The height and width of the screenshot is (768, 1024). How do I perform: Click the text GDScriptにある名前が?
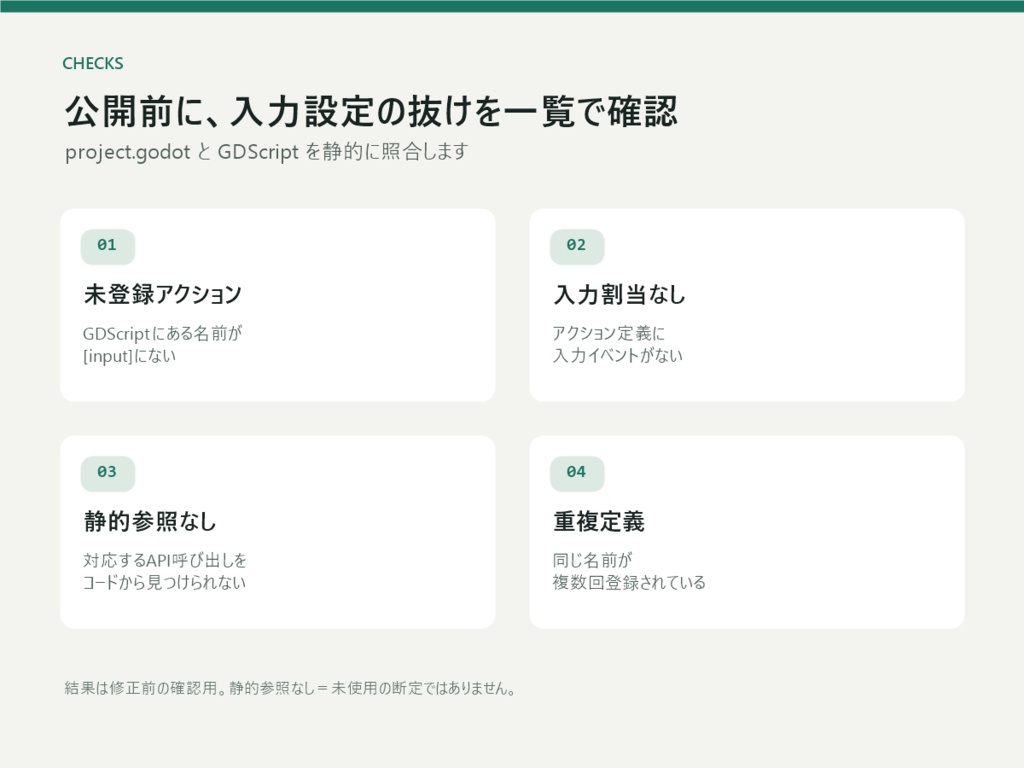pos(162,334)
